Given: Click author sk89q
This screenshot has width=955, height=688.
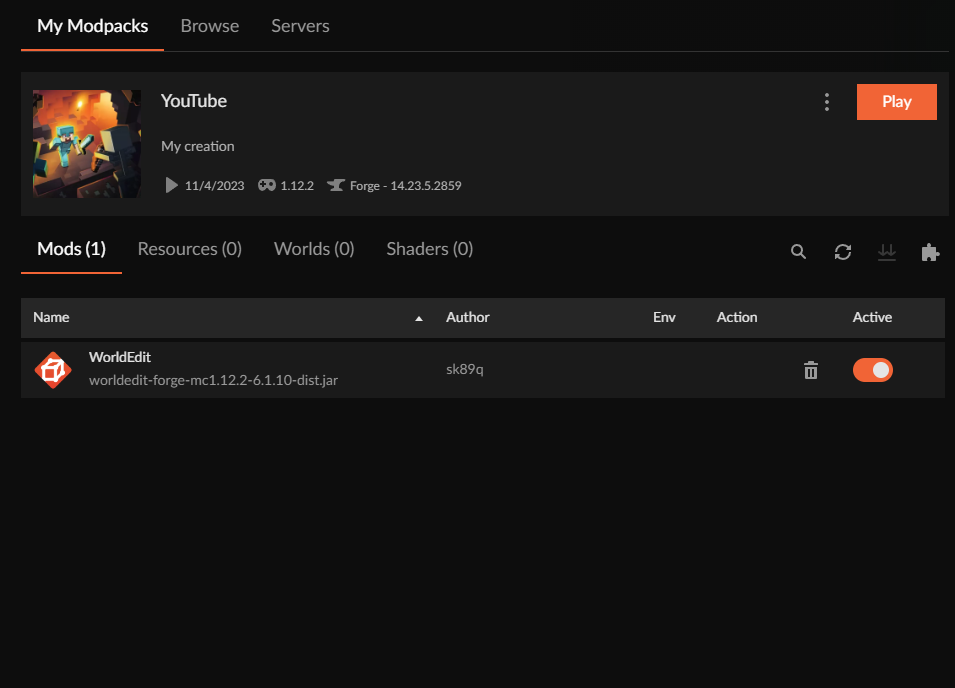Looking at the screenshot, I should [x=464, y=369].
